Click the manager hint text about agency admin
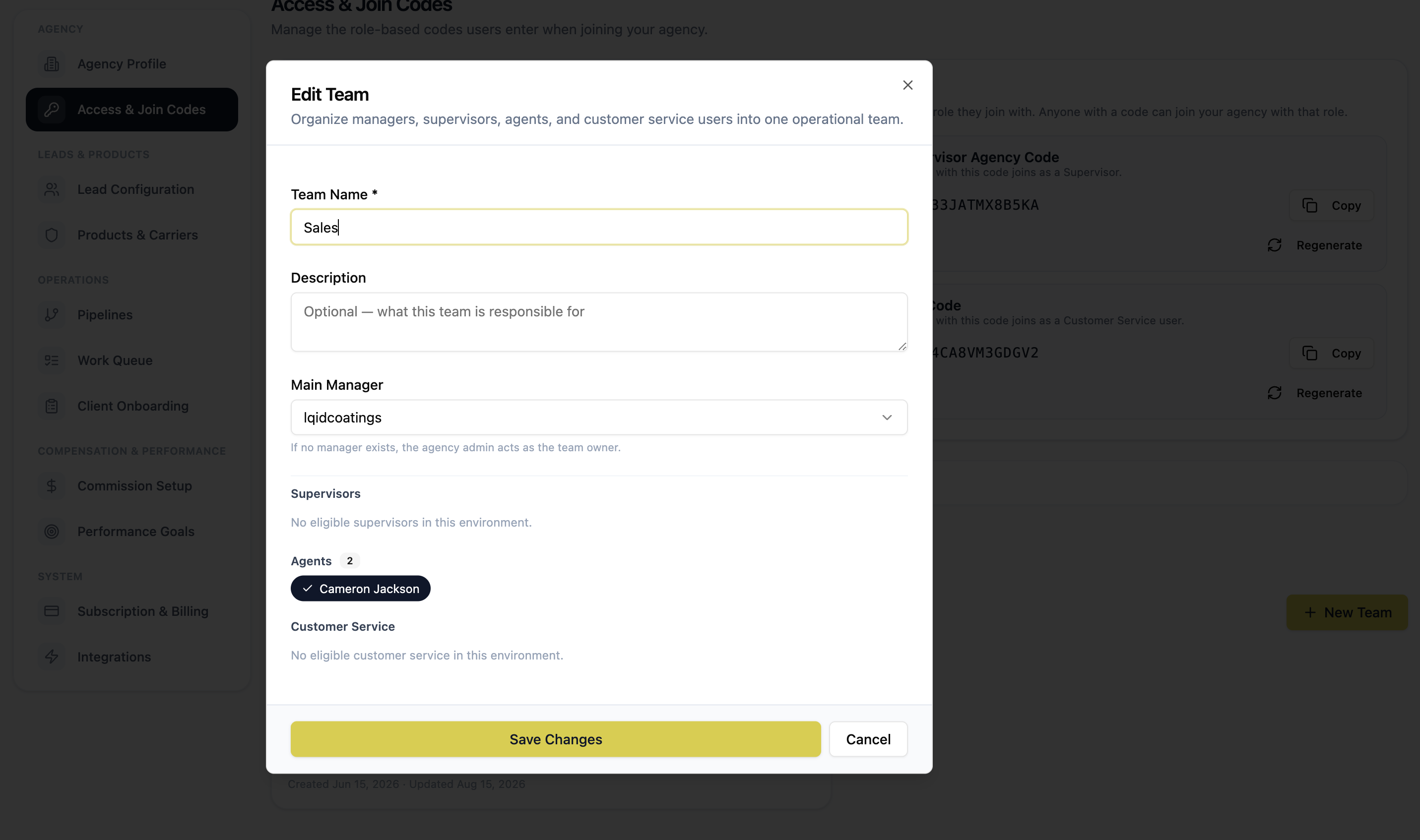 [x=456, y=447]
